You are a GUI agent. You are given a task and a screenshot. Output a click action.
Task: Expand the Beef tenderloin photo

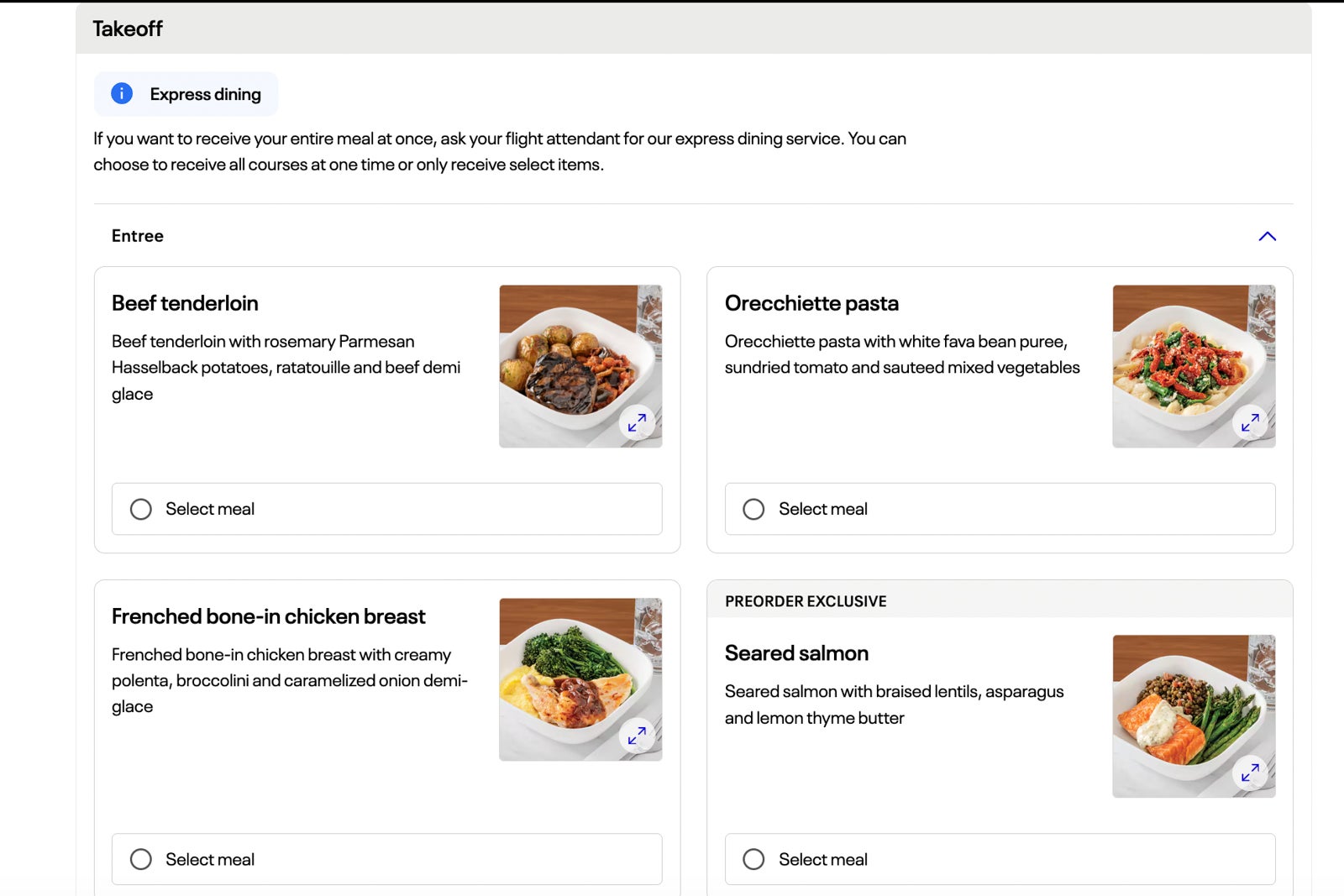[x=638, y=422]
